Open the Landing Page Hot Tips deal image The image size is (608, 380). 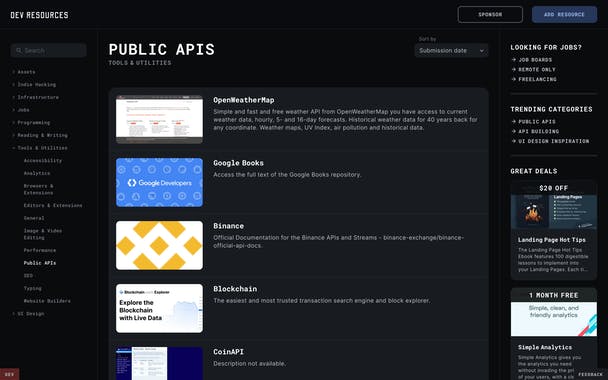[x=554, y=212]
